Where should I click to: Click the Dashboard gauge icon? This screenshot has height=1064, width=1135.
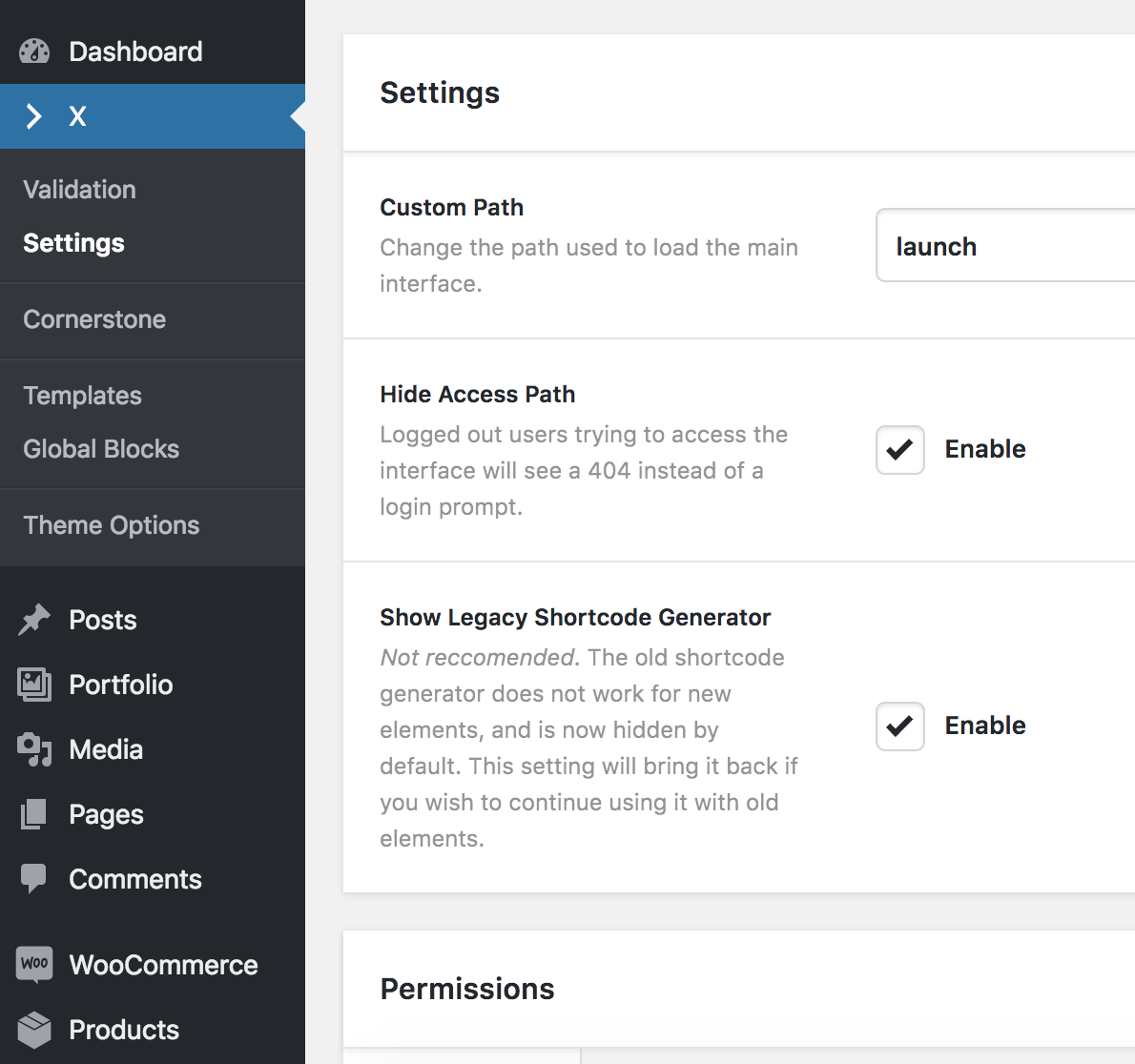(x=34, y=51)
